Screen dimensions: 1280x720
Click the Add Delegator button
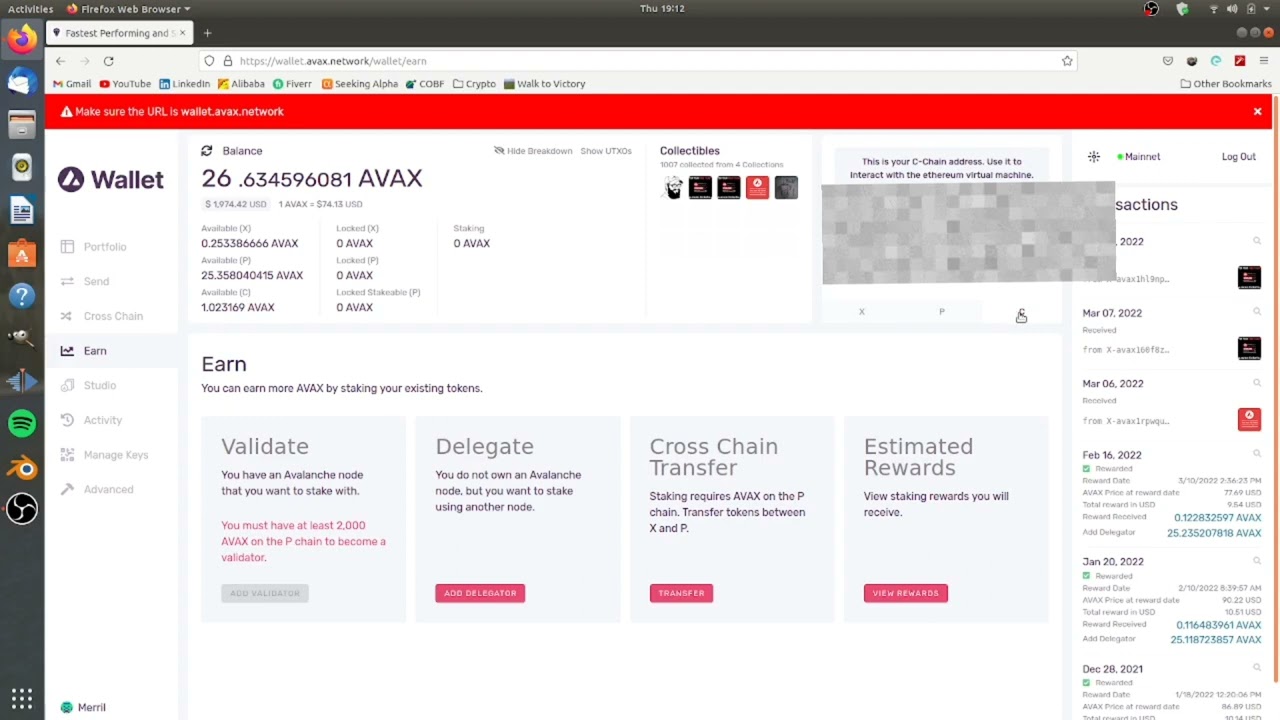pos(480,593)
